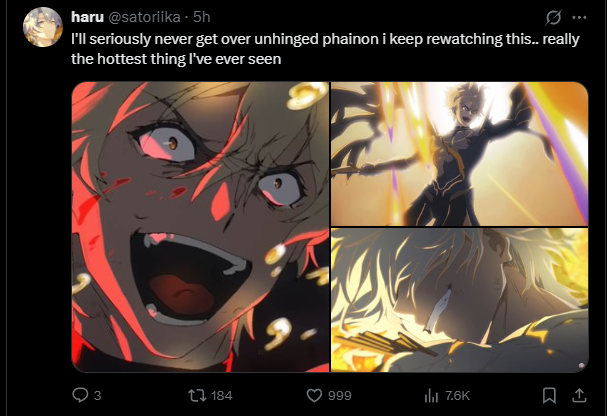Click the tweet text about unhinged phainon
607x416 pixels.
coord(325,49)
